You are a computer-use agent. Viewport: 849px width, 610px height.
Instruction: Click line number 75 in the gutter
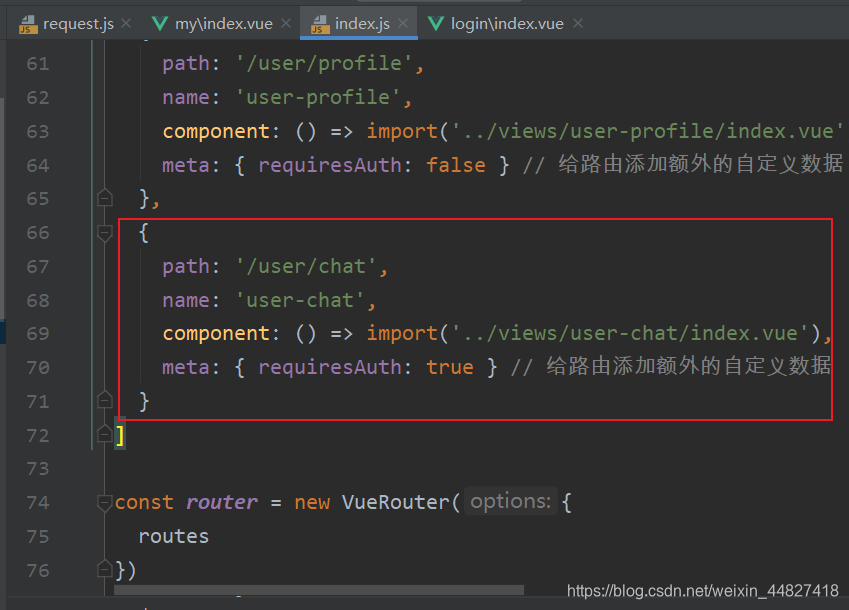(38, 537)
